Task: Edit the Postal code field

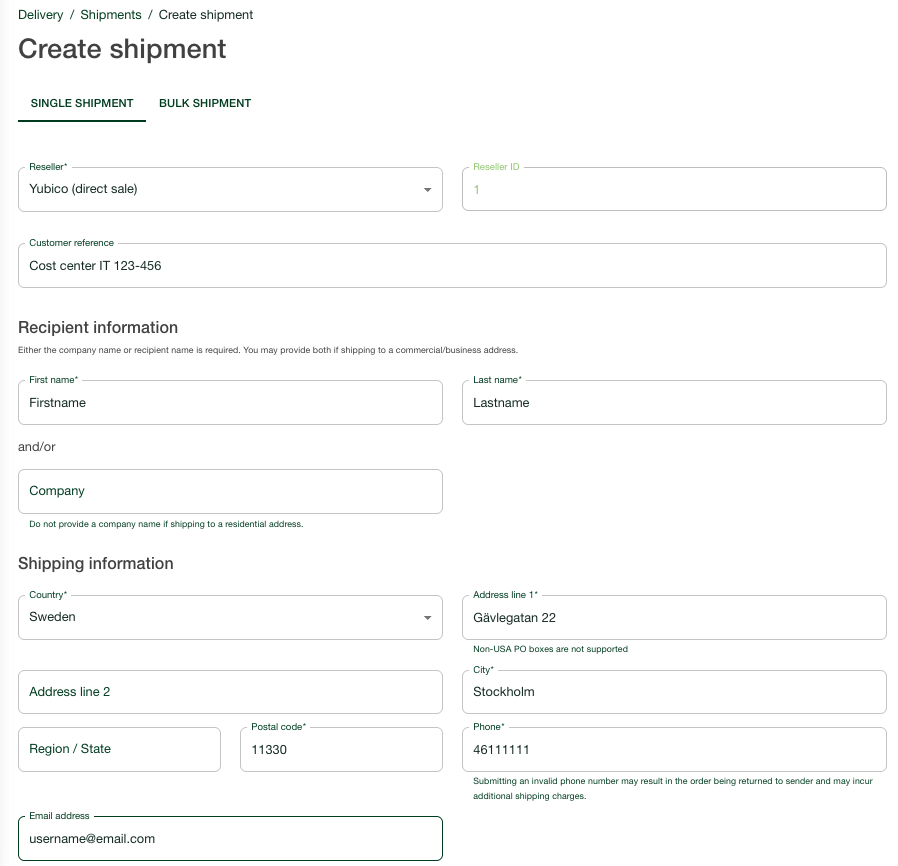Action: [341, 749]
